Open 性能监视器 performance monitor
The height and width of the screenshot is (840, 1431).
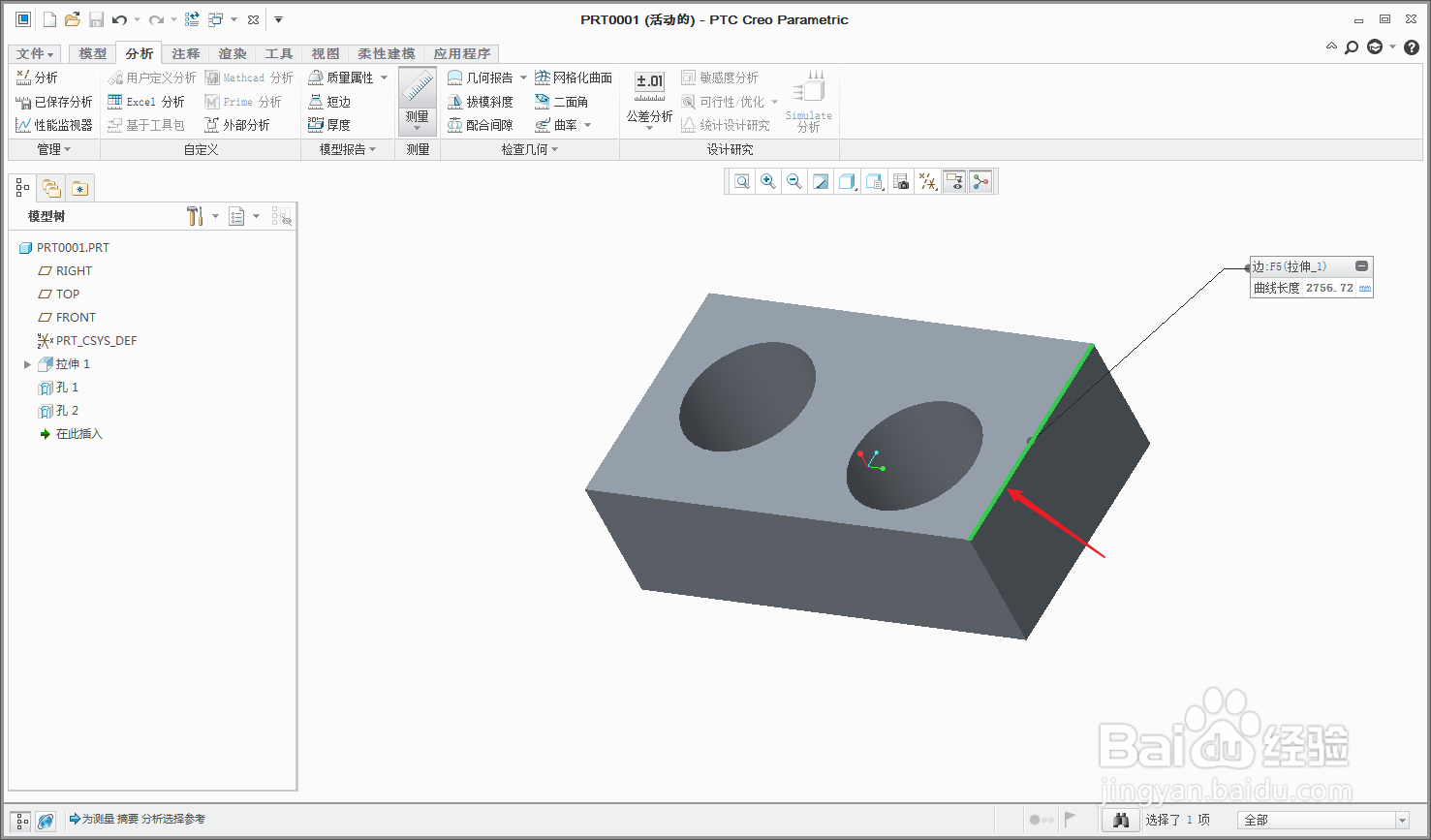54,125
